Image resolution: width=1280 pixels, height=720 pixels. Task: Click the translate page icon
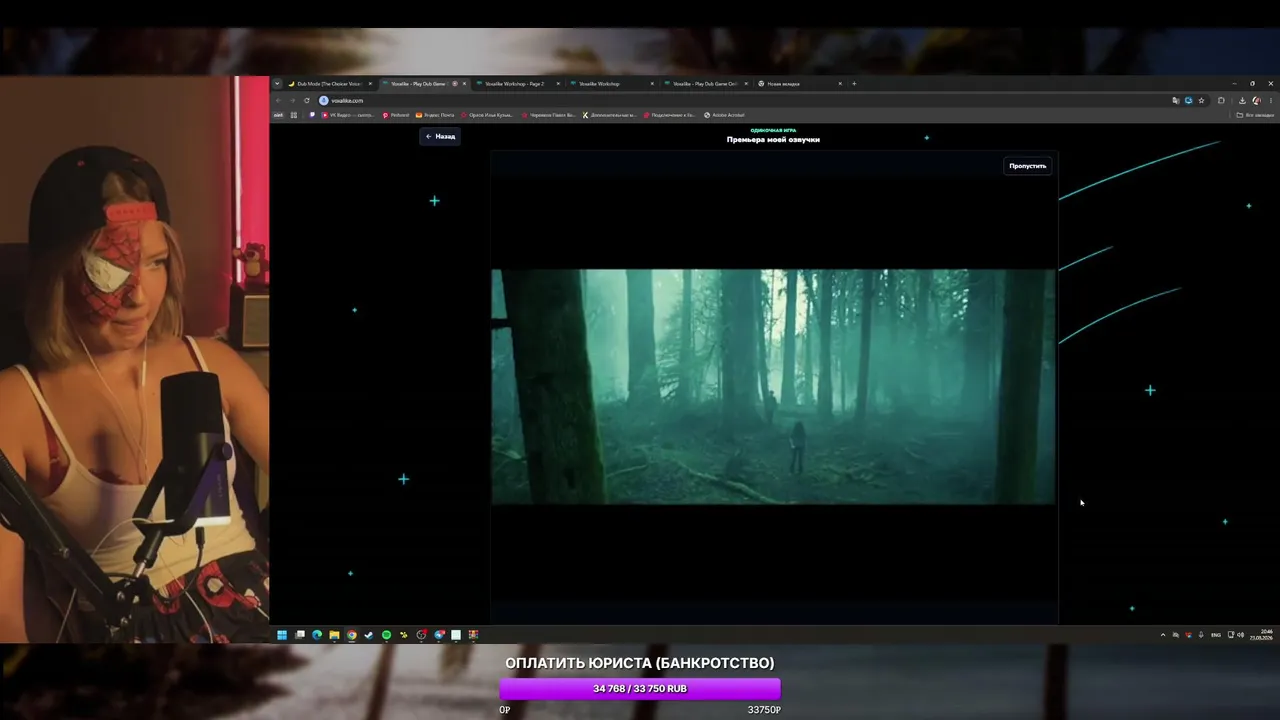click(x=1176, y=100)
